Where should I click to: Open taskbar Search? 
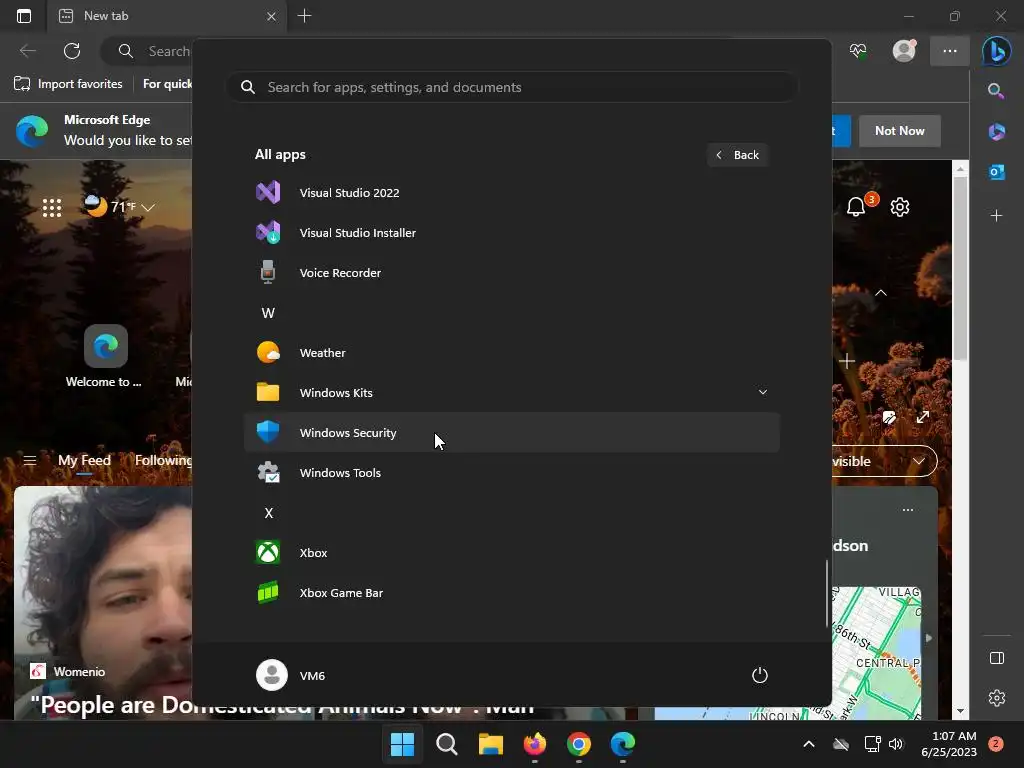447,744
